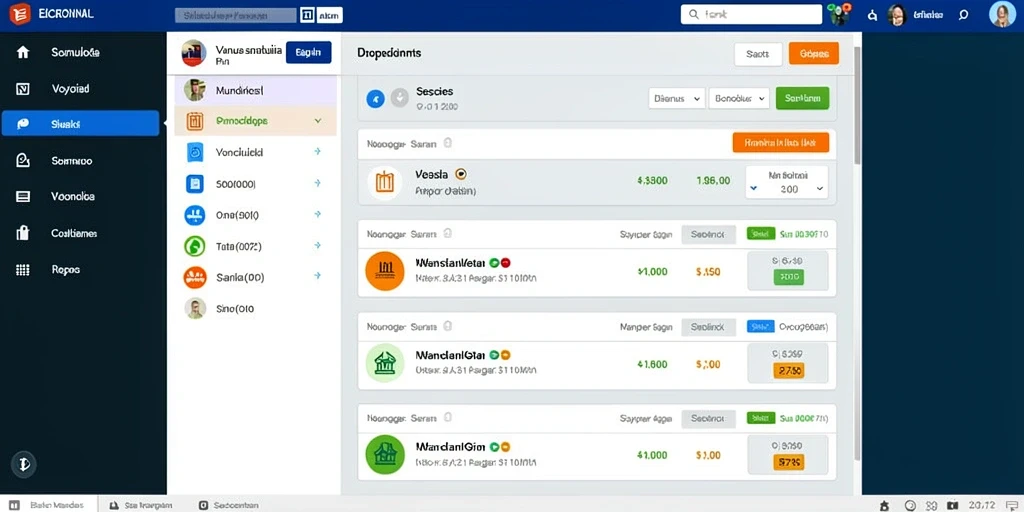Click the blue circle icon beside Ona(90I0)
1024x512 pixels.
click(x=195, y=214)
